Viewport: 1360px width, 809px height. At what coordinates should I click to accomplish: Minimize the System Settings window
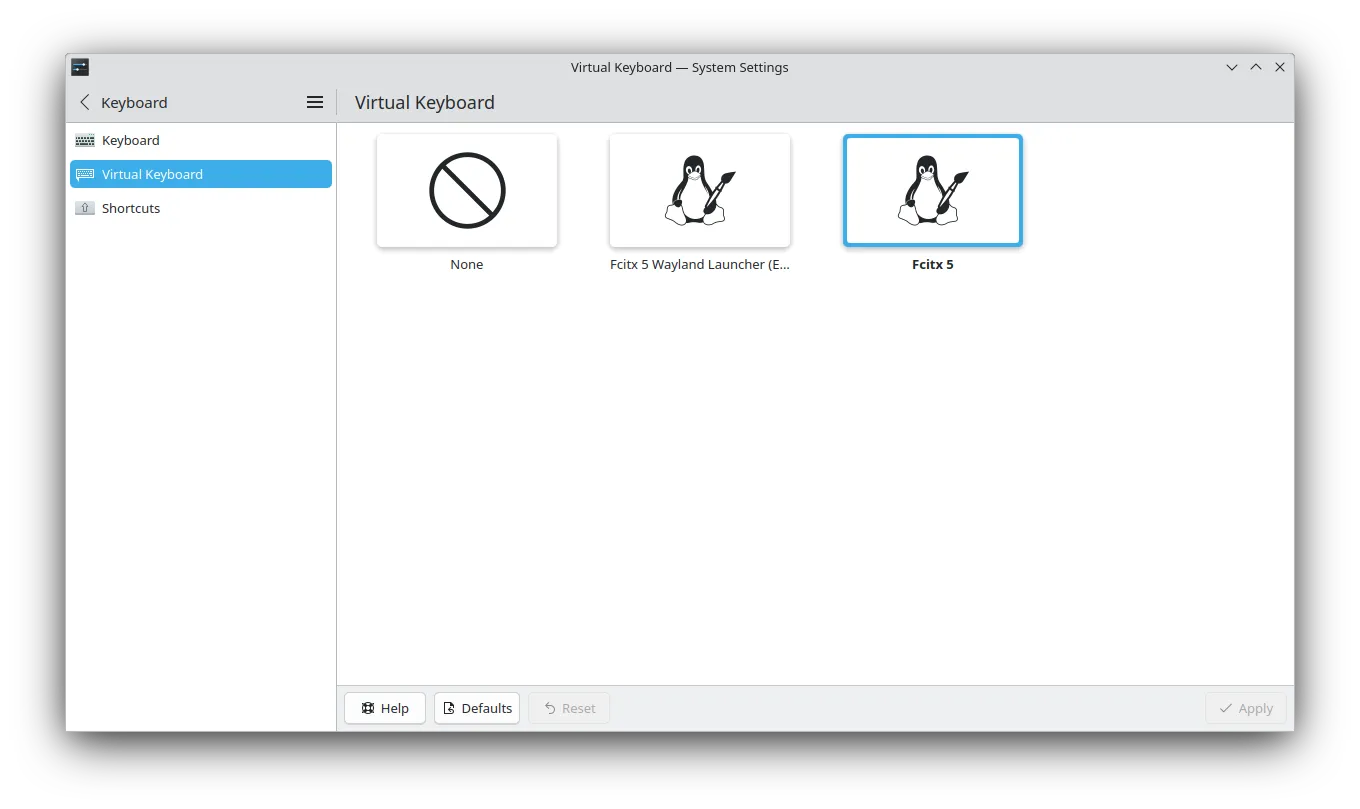coord(1232,67)
